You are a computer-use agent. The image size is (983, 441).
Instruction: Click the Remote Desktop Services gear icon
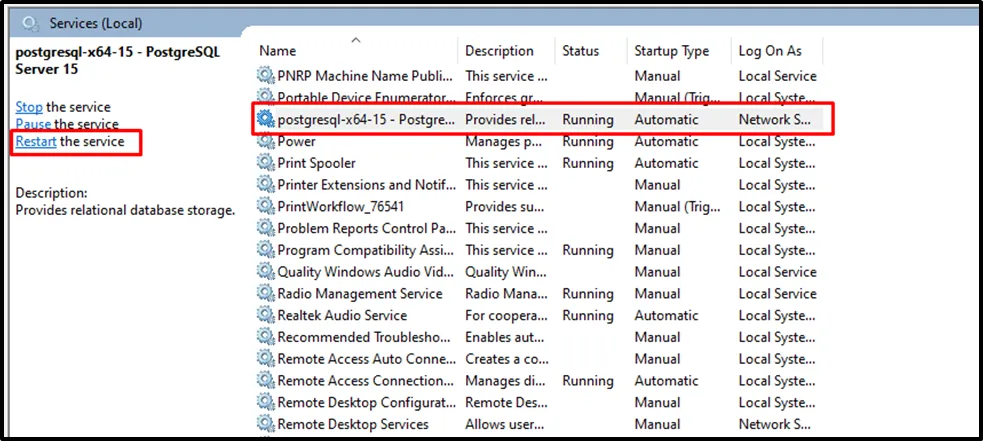pyautogui.click(x=265, y=424)
